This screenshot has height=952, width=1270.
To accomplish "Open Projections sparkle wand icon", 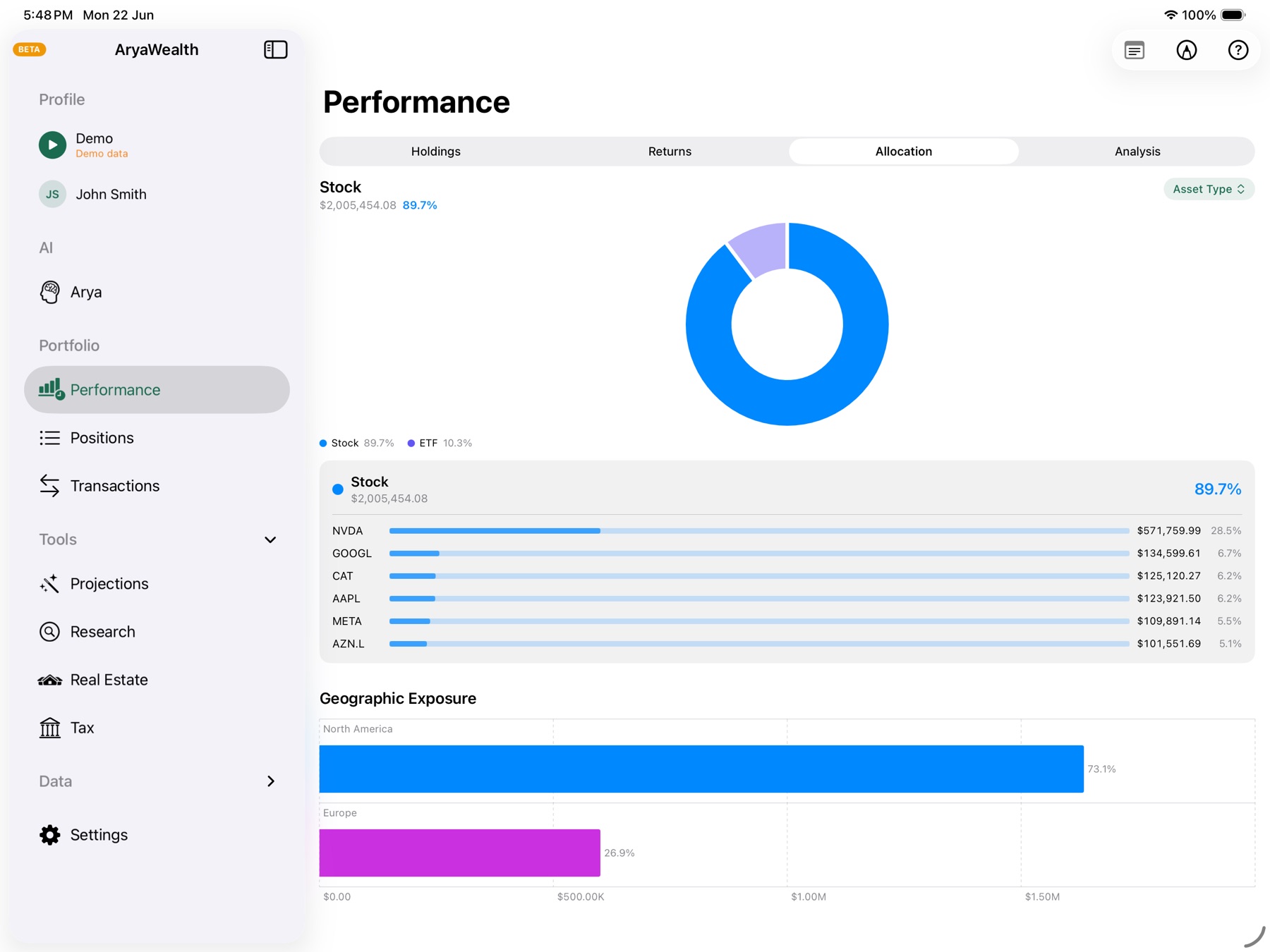I will pyautogui.click(x=49, y=584).
